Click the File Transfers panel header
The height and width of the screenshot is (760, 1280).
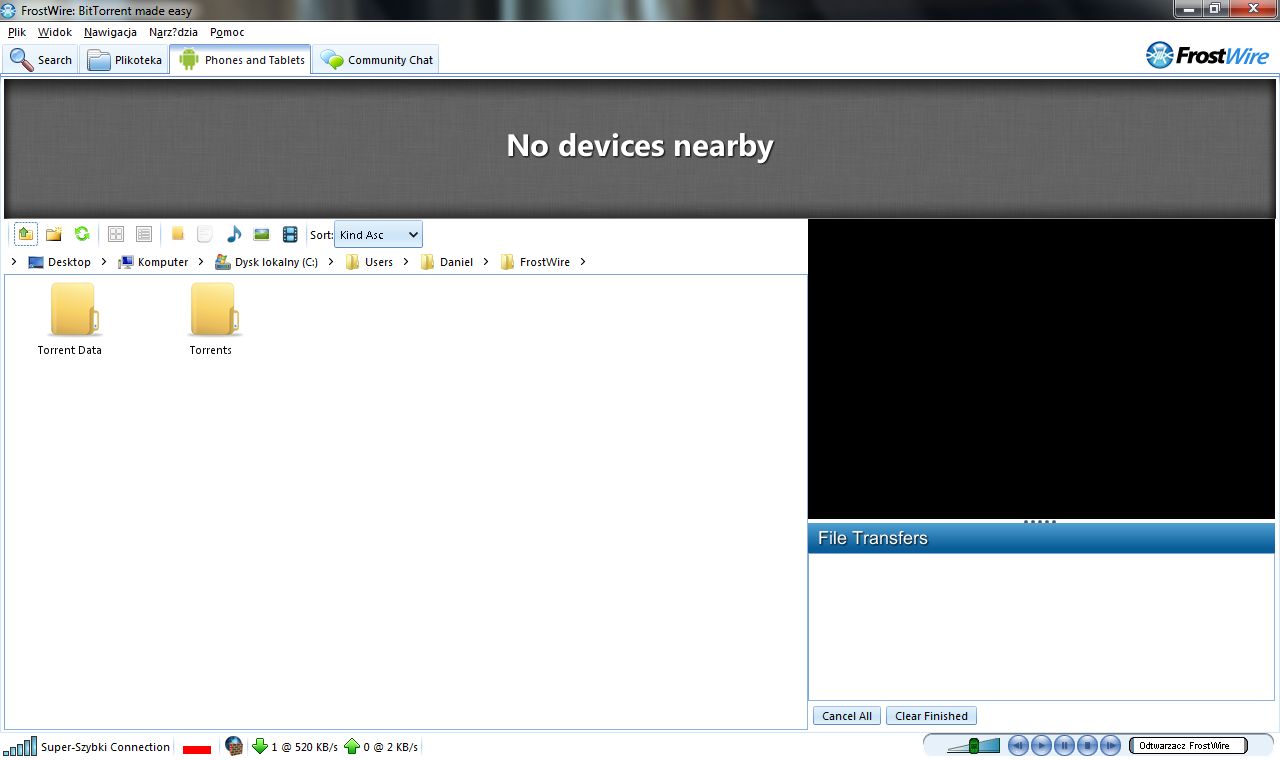pos(1041,538)
